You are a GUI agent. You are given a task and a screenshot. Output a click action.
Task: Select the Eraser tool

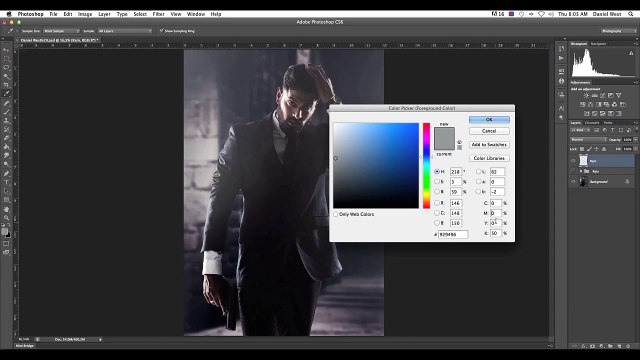6,138
